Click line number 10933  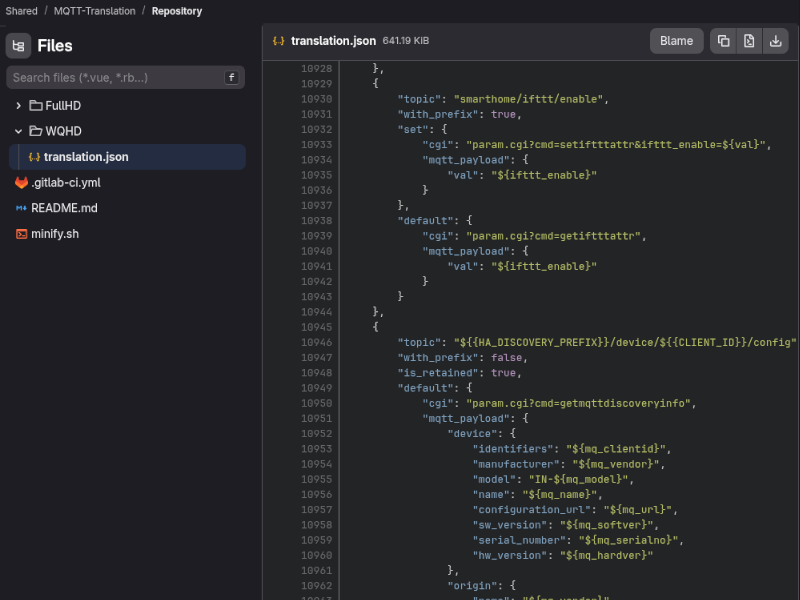point(316,145)
